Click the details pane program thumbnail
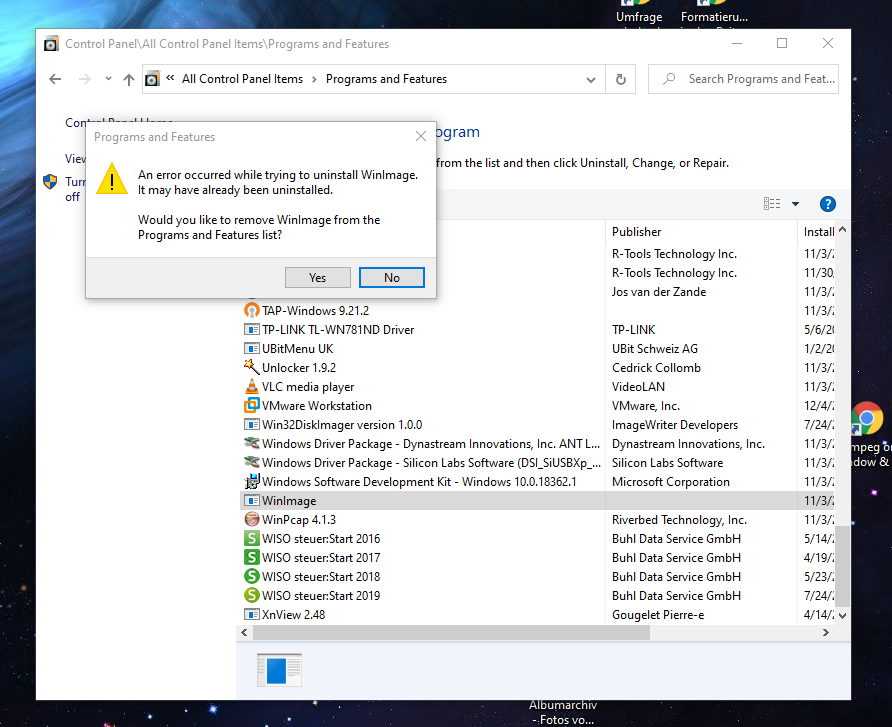Viewport: 892px width, 727px height. [x=279, y=670]
